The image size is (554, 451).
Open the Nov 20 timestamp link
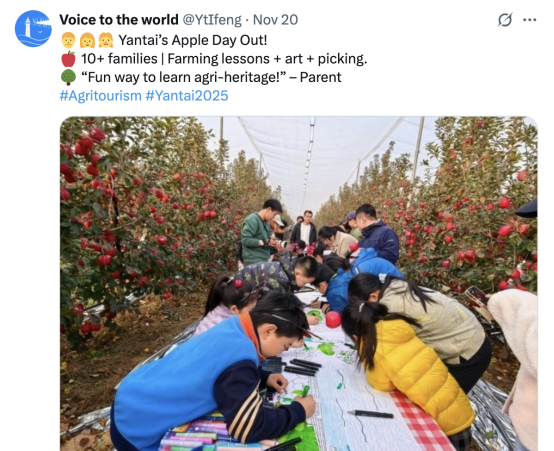[276, 20]
